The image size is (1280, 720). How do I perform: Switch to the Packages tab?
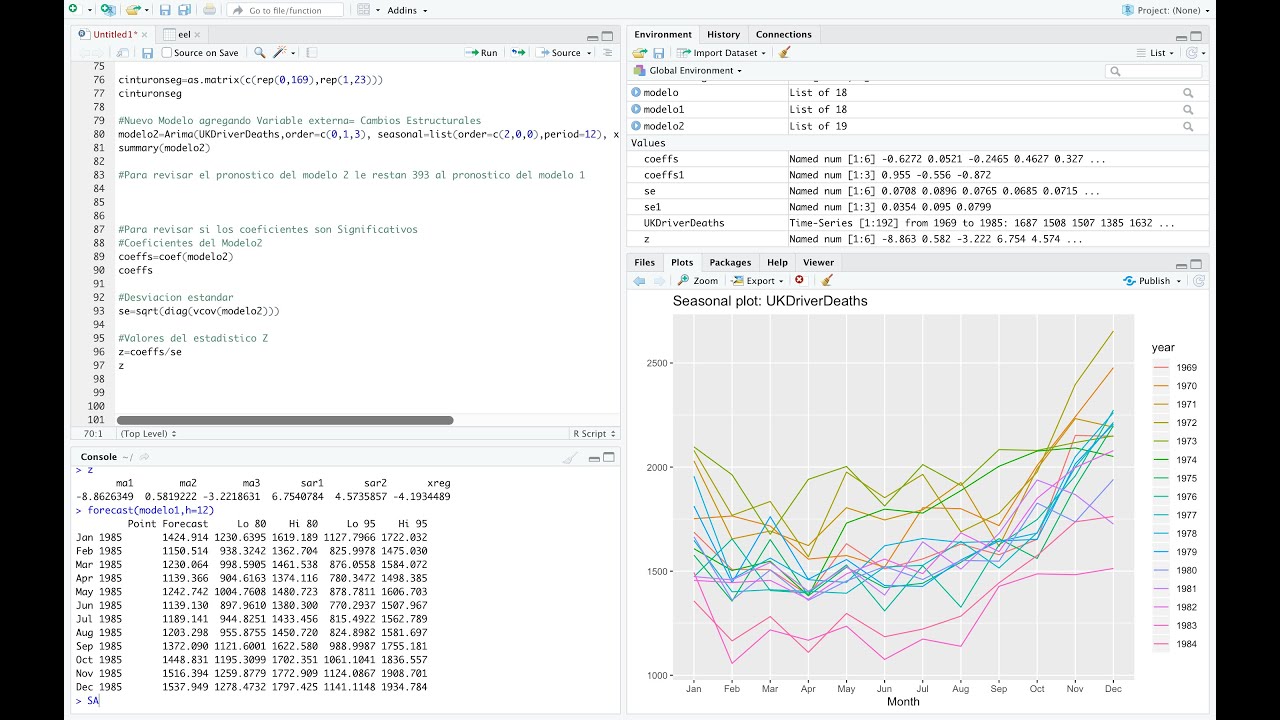click(x=730, y=262)
